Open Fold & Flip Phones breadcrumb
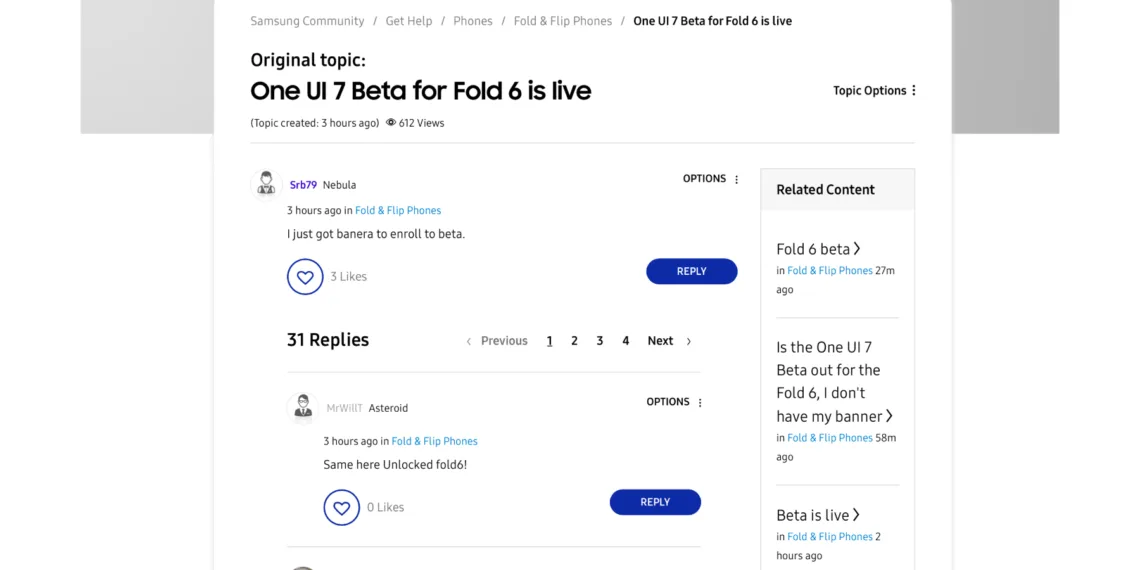This screenshot has width=1140, height=570. tap(563, 21)
